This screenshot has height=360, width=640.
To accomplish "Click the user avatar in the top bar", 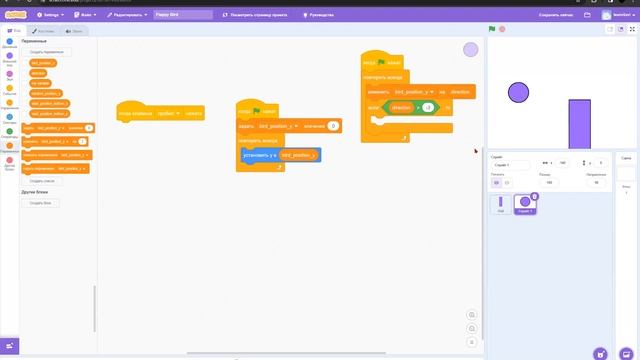I will pos(607,15).
